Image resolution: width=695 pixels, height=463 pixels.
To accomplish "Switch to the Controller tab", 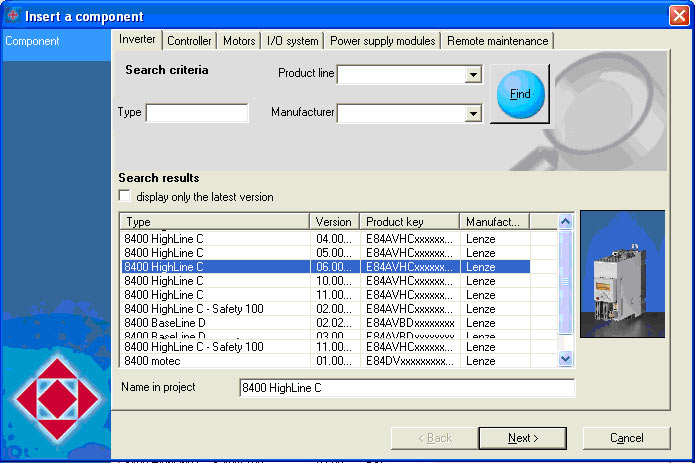I will pos(189,41).
